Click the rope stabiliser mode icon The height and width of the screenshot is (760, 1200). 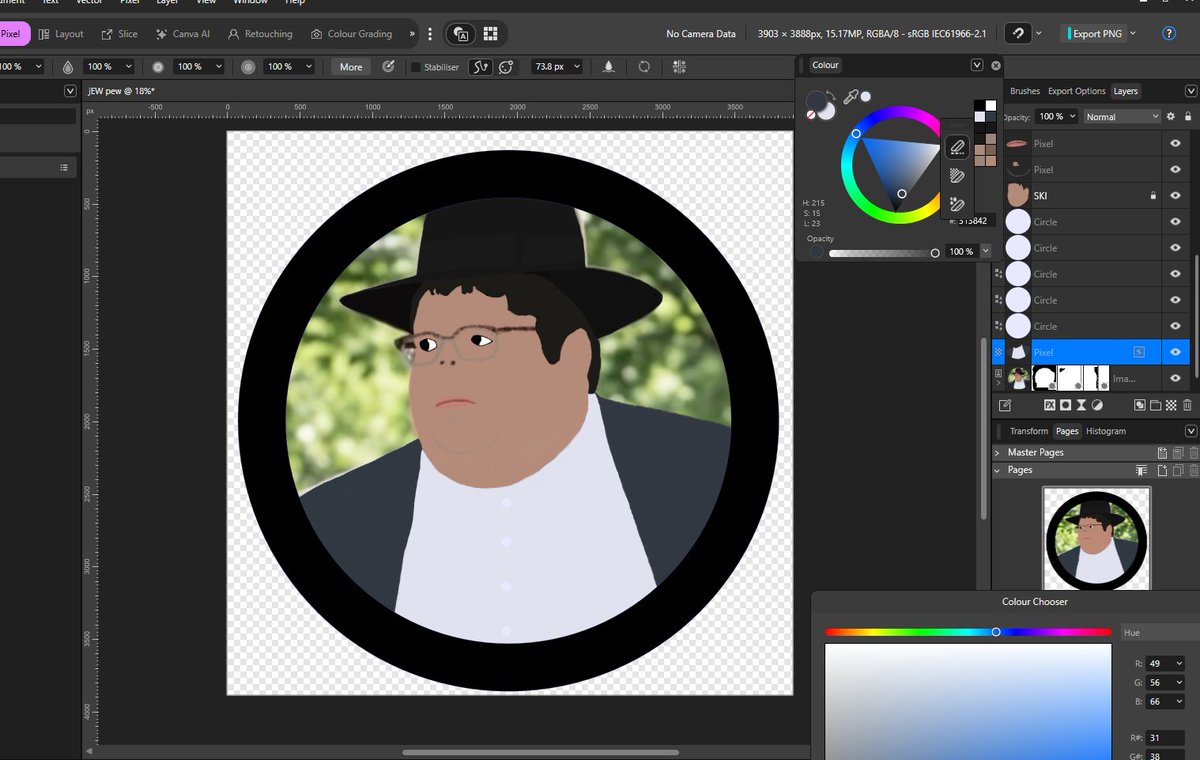tap(483, 67)
